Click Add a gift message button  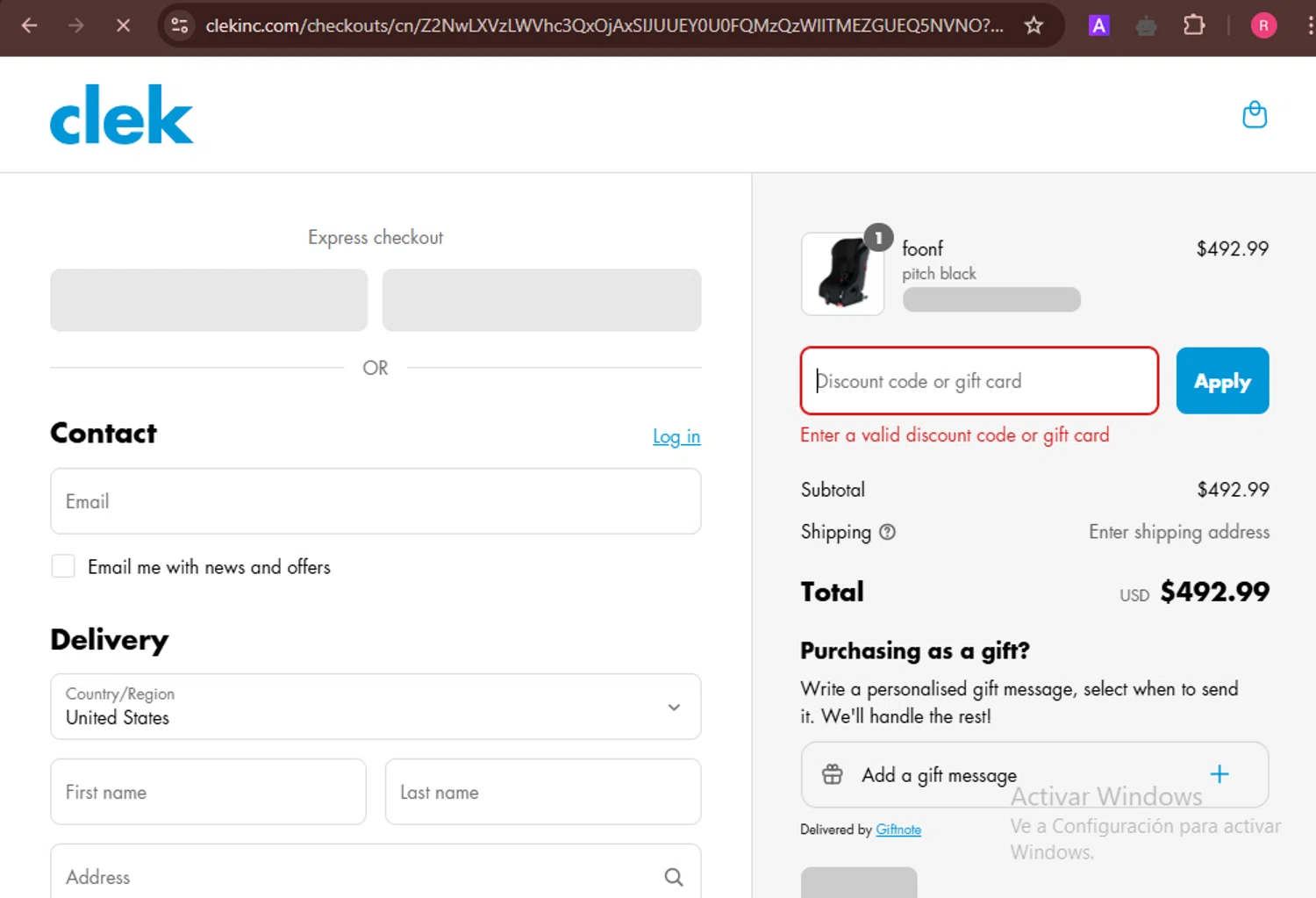click(x=1034, y=775)
